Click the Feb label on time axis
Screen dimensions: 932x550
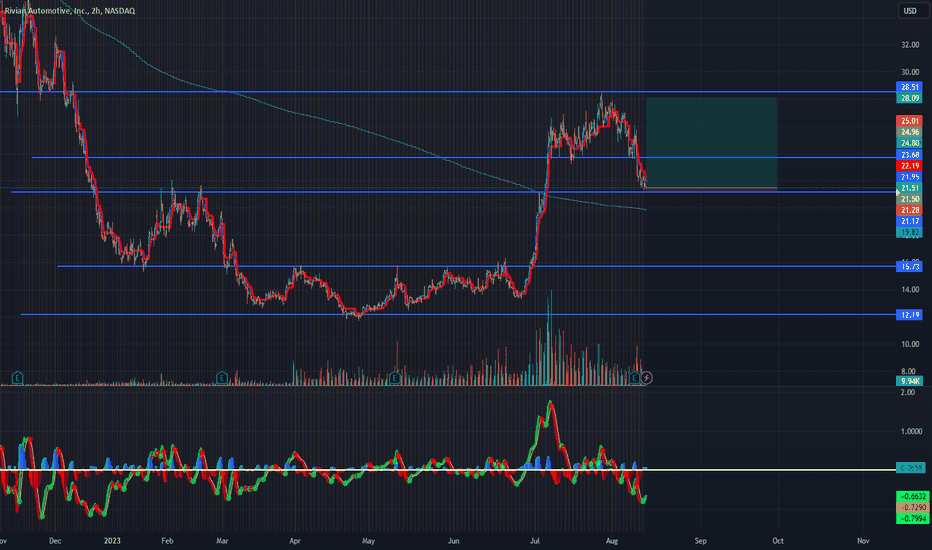pos(167,540)
